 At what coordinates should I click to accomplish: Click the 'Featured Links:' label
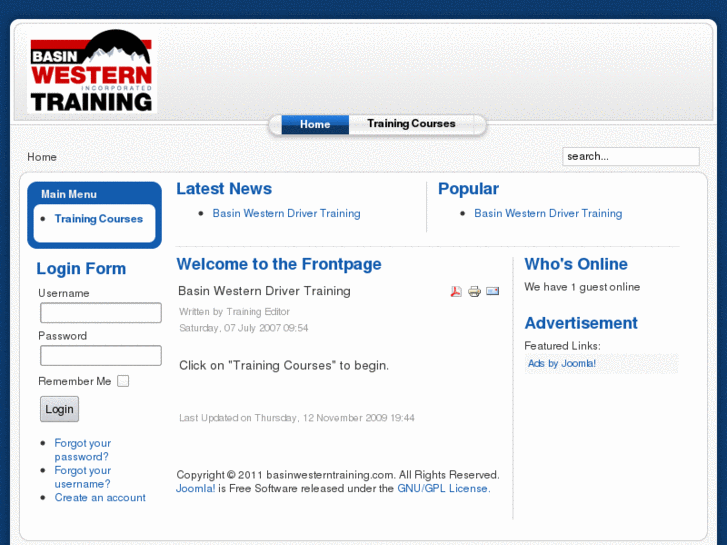562,346
